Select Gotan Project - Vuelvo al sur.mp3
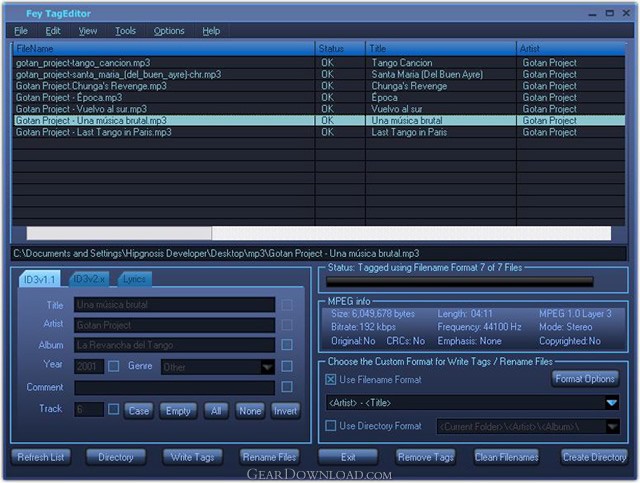Viewport: 640px width, 483px height. 318,109
